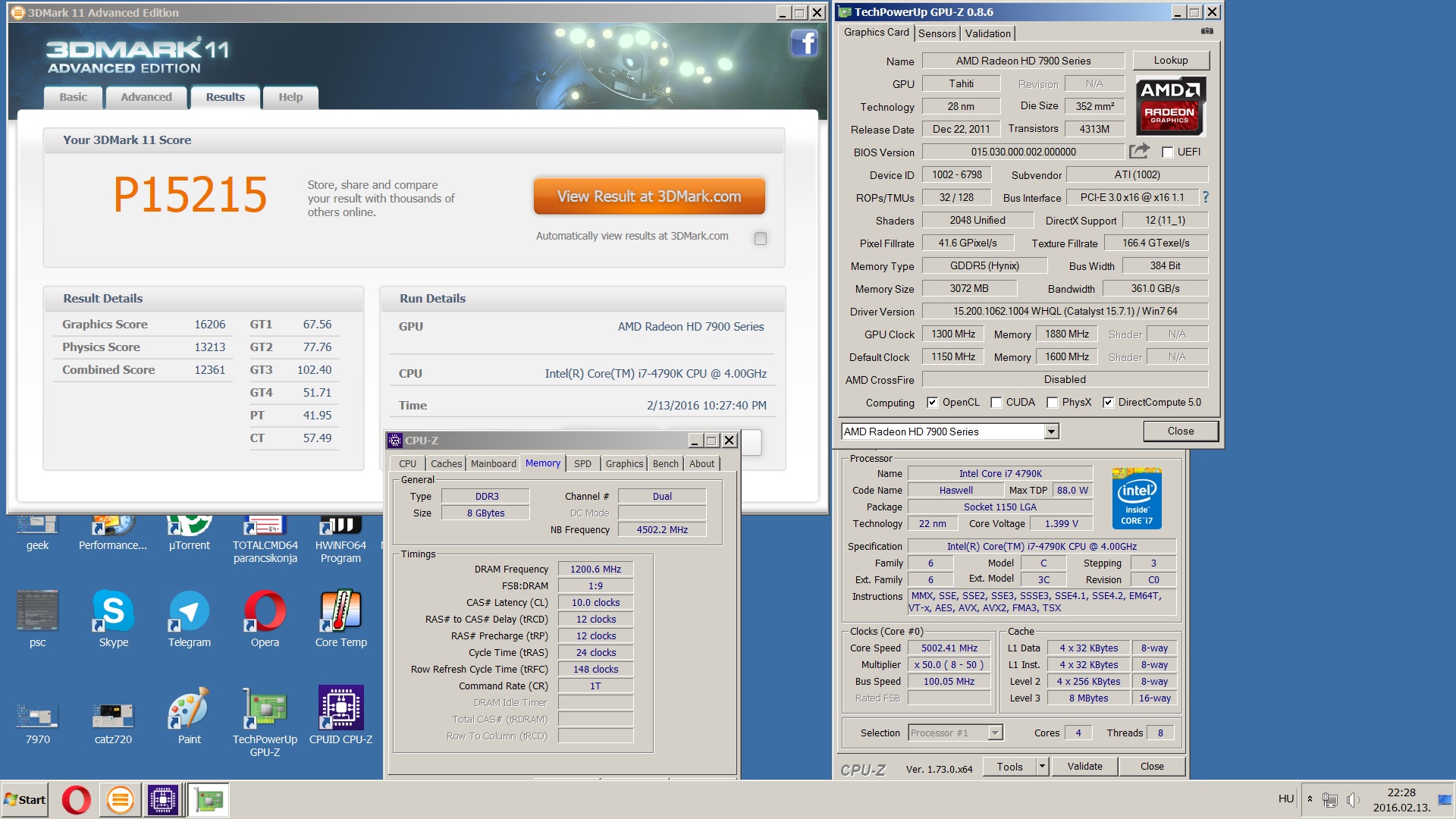Click 3DMark orange taskbar icon

120,799
